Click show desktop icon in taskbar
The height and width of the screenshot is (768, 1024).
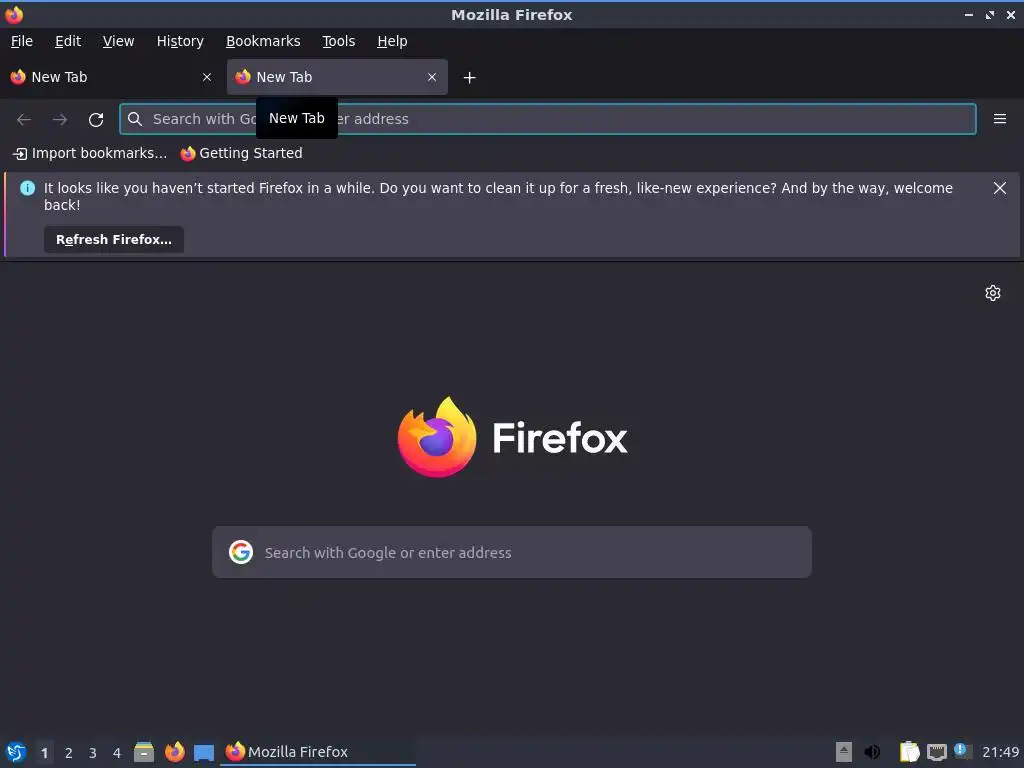pos(204,752)
